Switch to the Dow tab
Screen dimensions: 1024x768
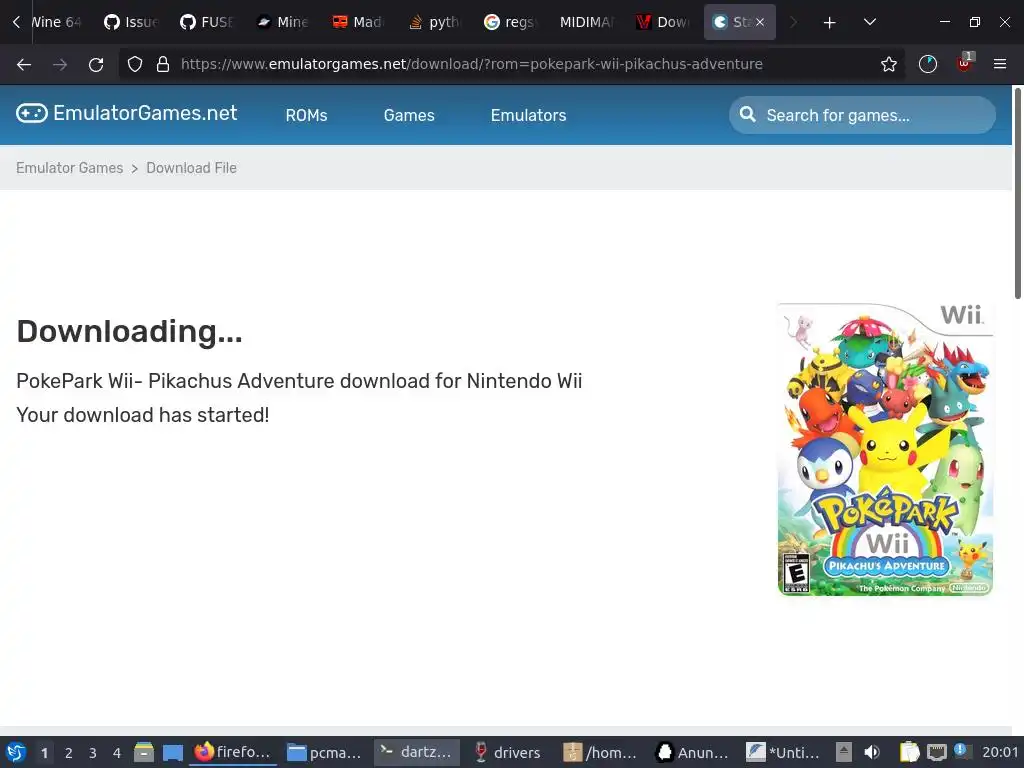pyautogui.click(x=662, y=22)
